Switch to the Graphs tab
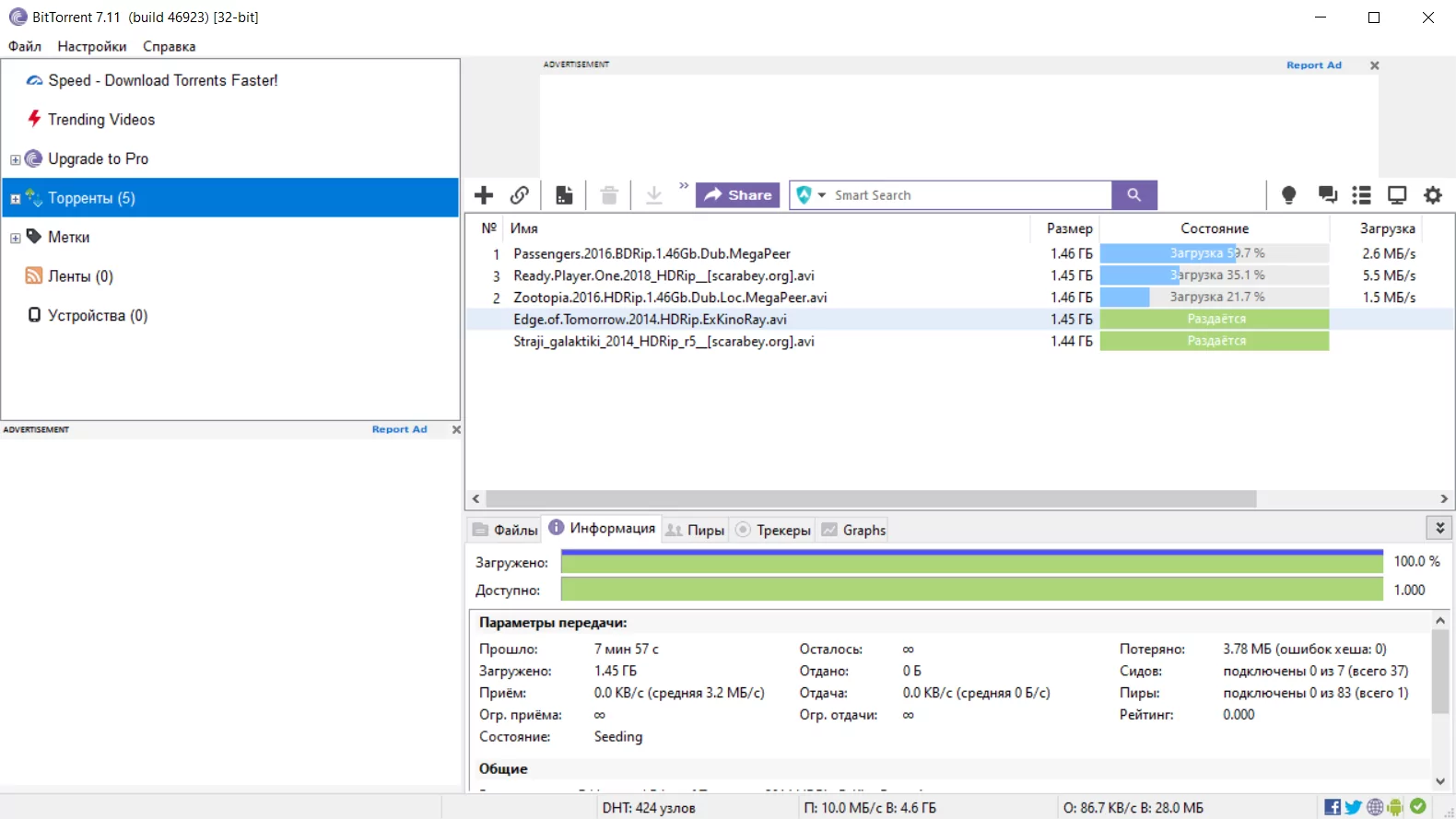The width and height of the screenshot is (1456, 819). pyautogui.click(x=853, y=530)
